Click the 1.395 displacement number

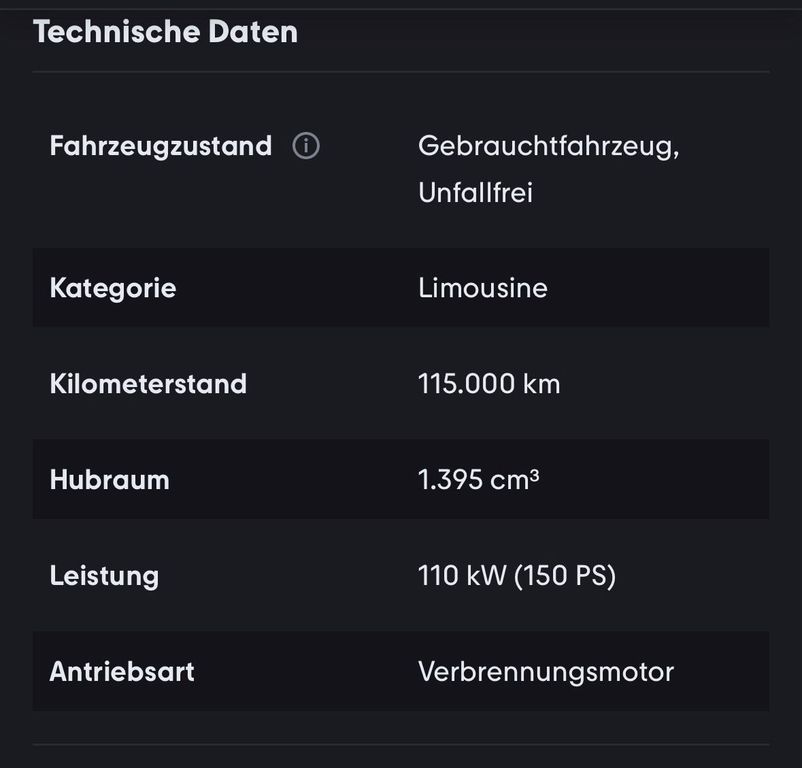tap(450, 480)
